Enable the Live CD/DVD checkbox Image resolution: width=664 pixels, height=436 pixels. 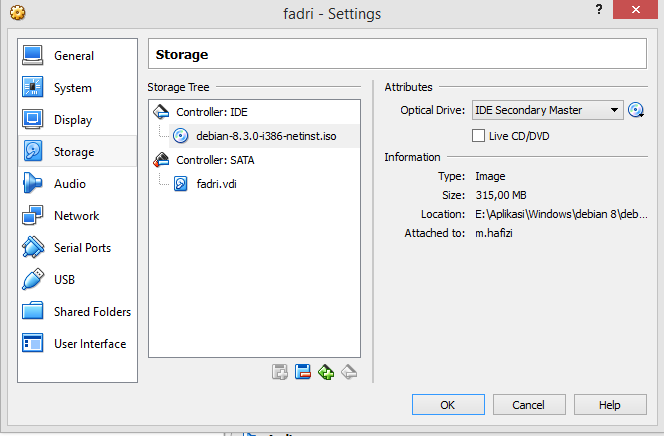[x=479, y=136]
